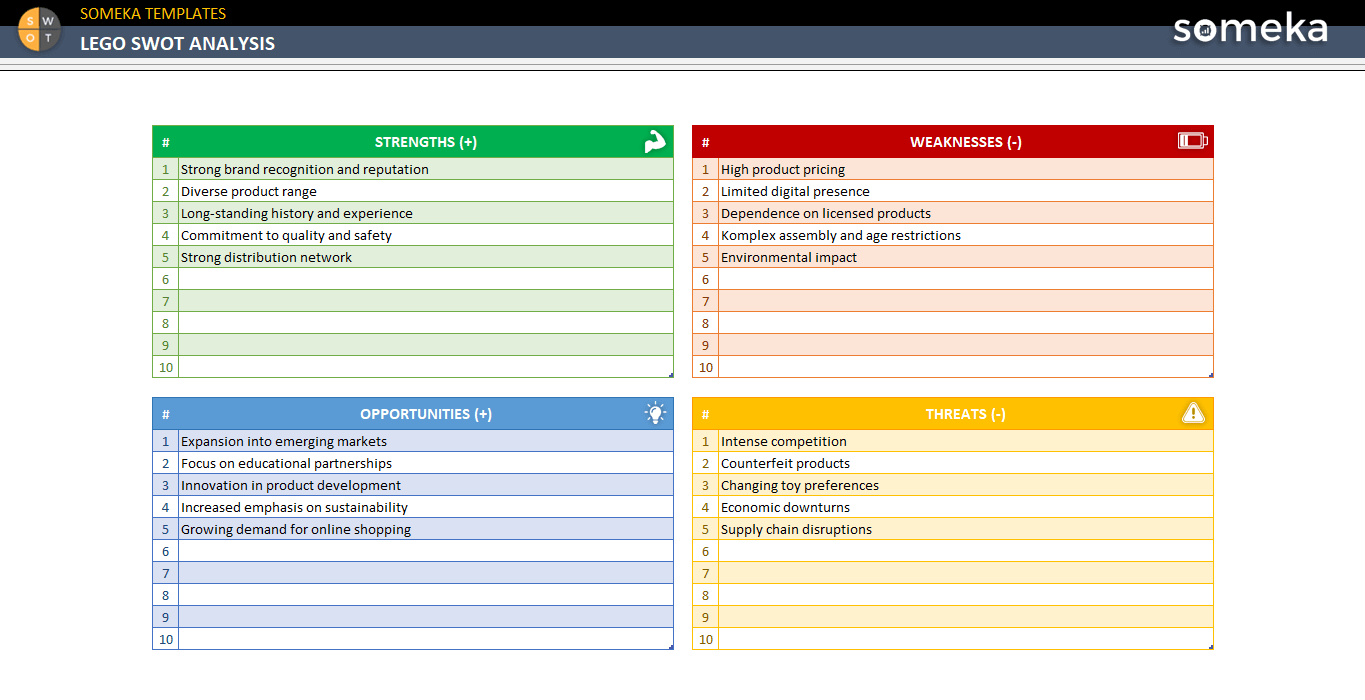The width and height of the screenshot is (1365, 700).
Task: Select the STRENGTHS (+) header
Action: [x=426, y=142]
